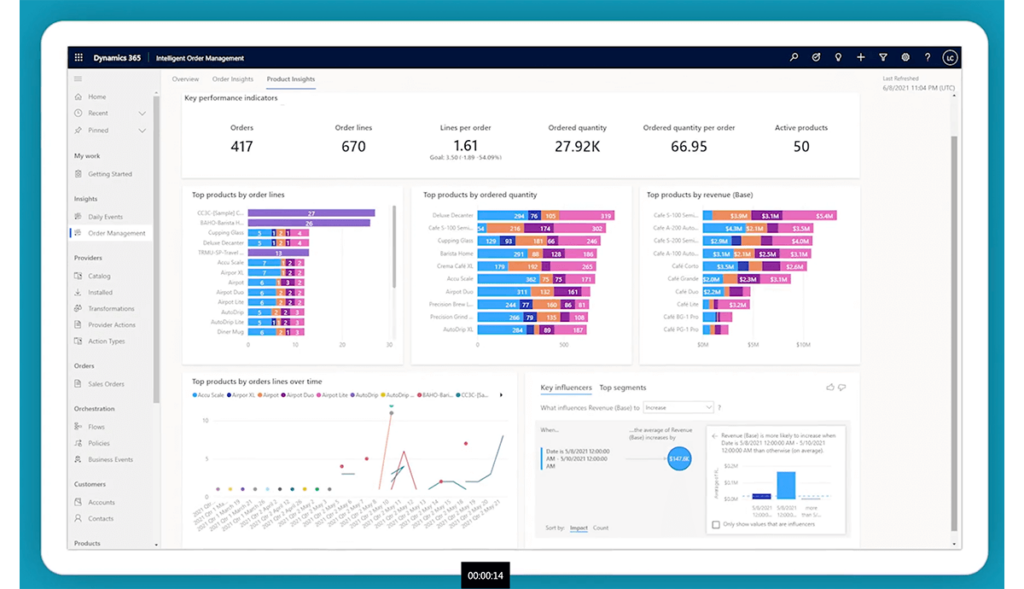Sort key influencers by Count

click(600, 528)
